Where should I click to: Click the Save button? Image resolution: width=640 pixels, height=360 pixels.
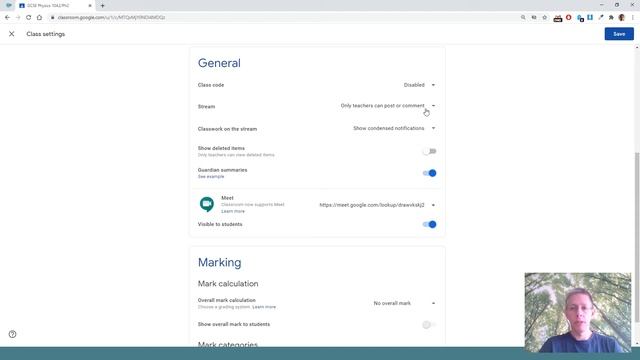coord(619,34)
